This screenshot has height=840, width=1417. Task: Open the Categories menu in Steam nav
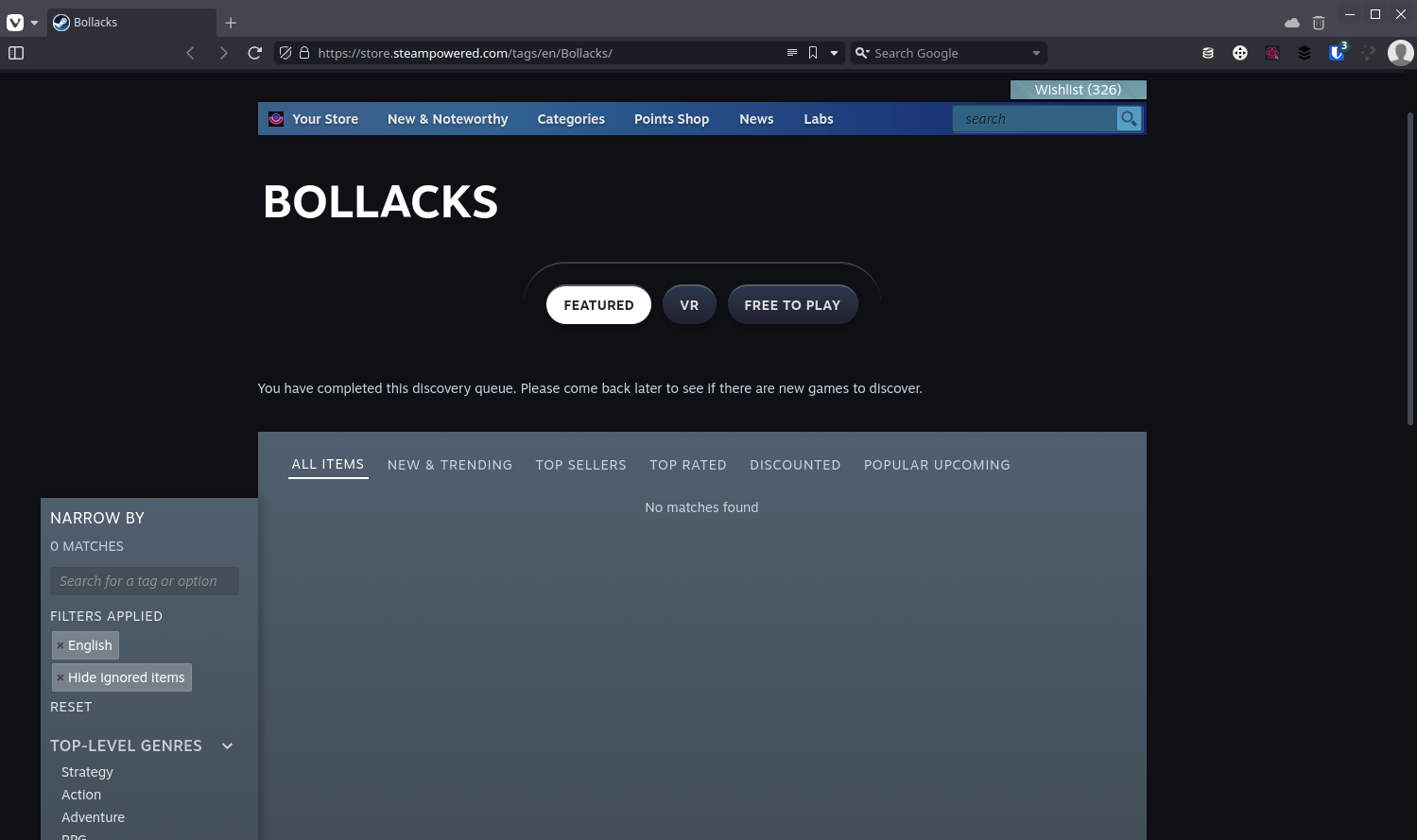tap(570, 119)
